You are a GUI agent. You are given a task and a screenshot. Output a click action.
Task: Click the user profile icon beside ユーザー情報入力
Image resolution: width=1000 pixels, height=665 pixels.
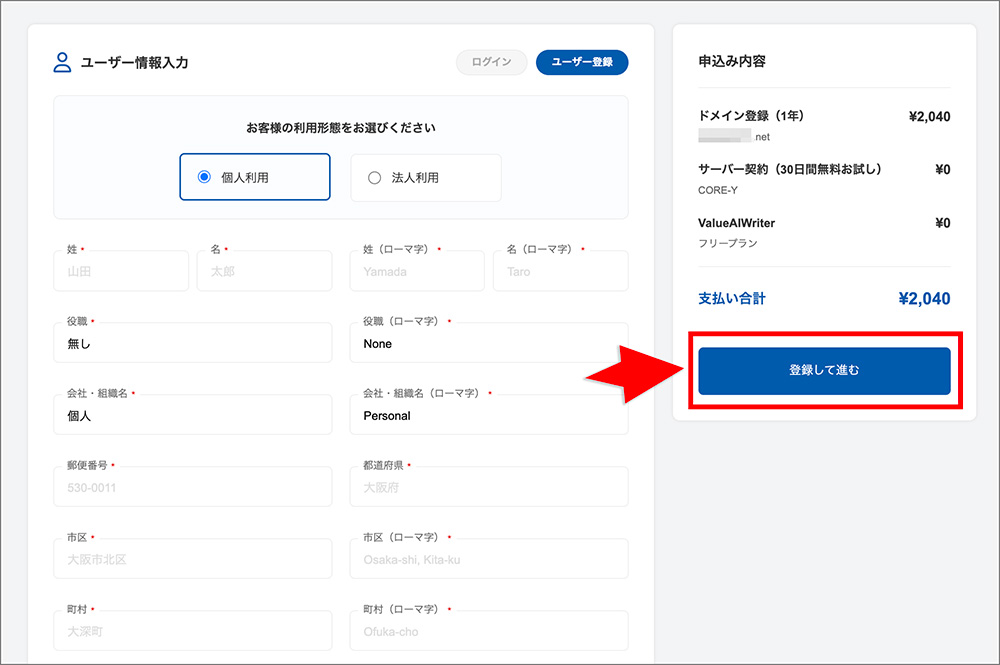click(61, 62)
